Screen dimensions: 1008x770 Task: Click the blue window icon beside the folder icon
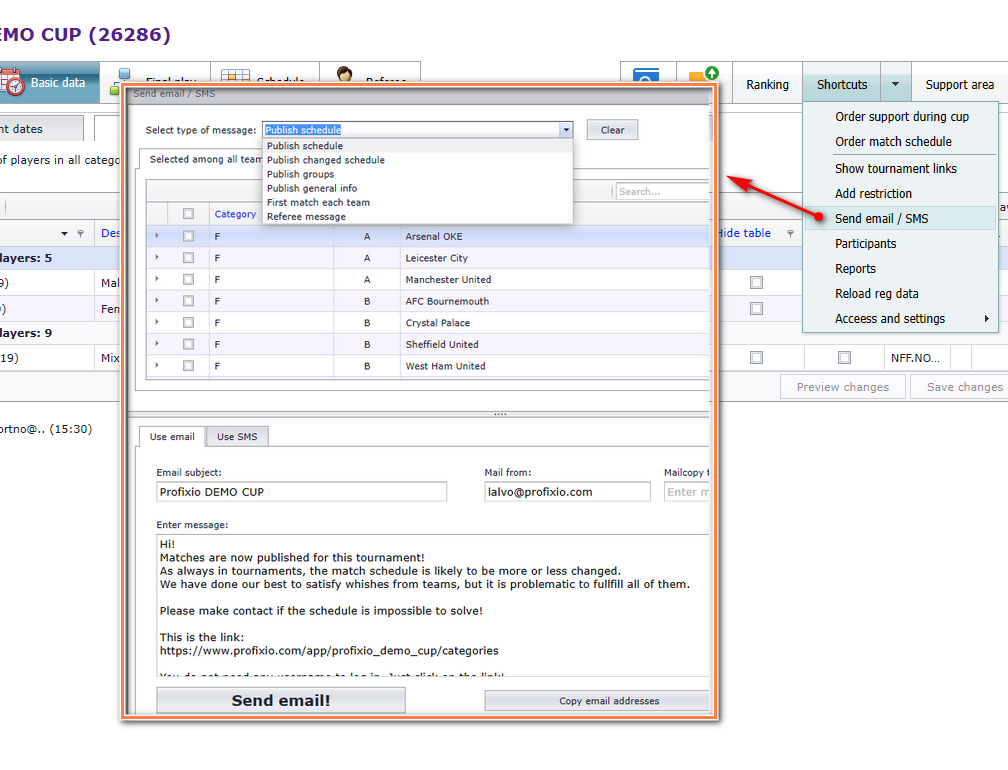[x=645, y=76]
